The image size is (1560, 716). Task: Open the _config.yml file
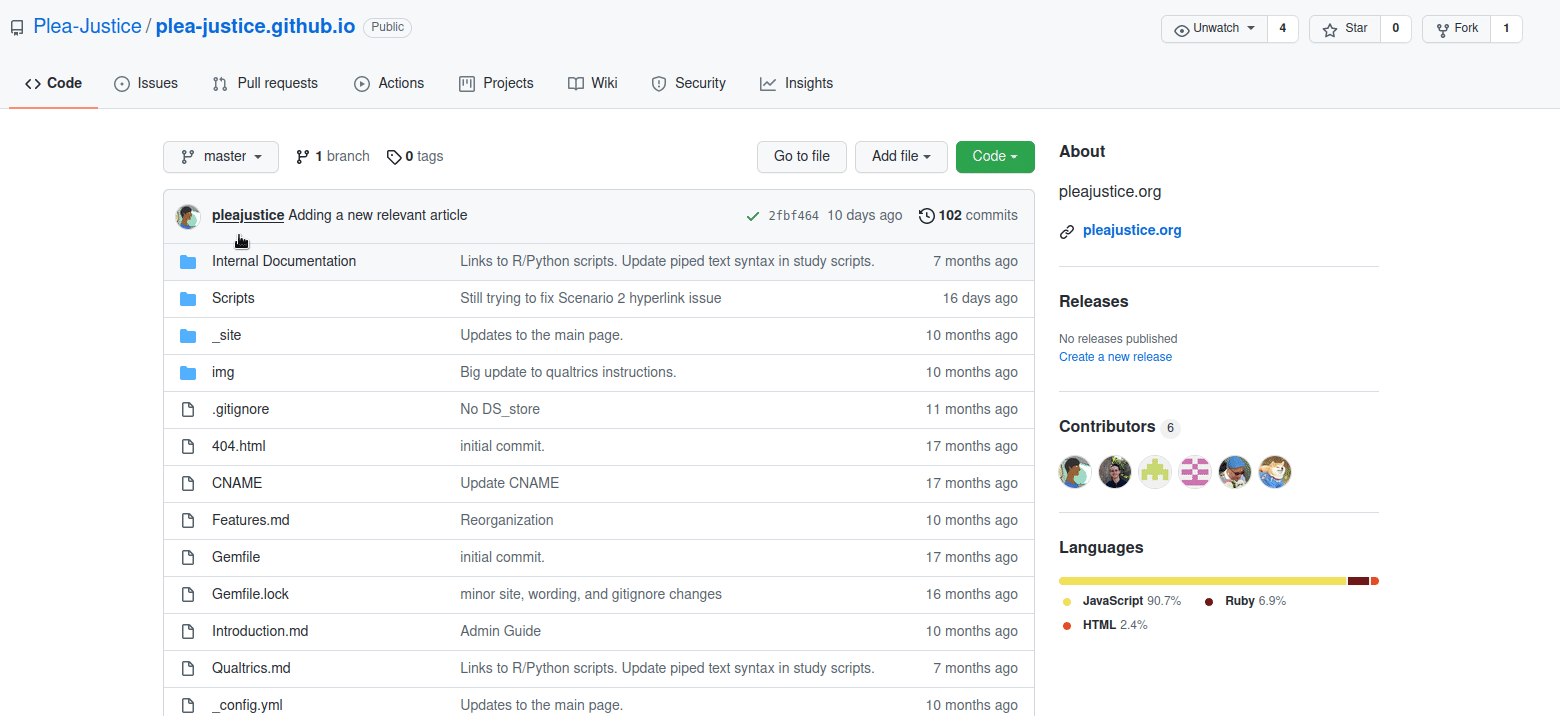[247, 705]
